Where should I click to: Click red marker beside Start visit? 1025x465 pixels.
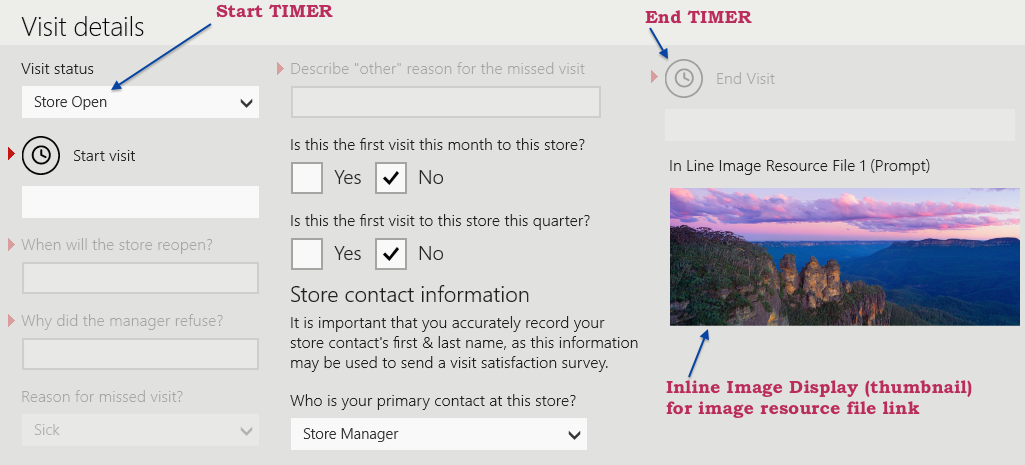[x=12, y=154]
